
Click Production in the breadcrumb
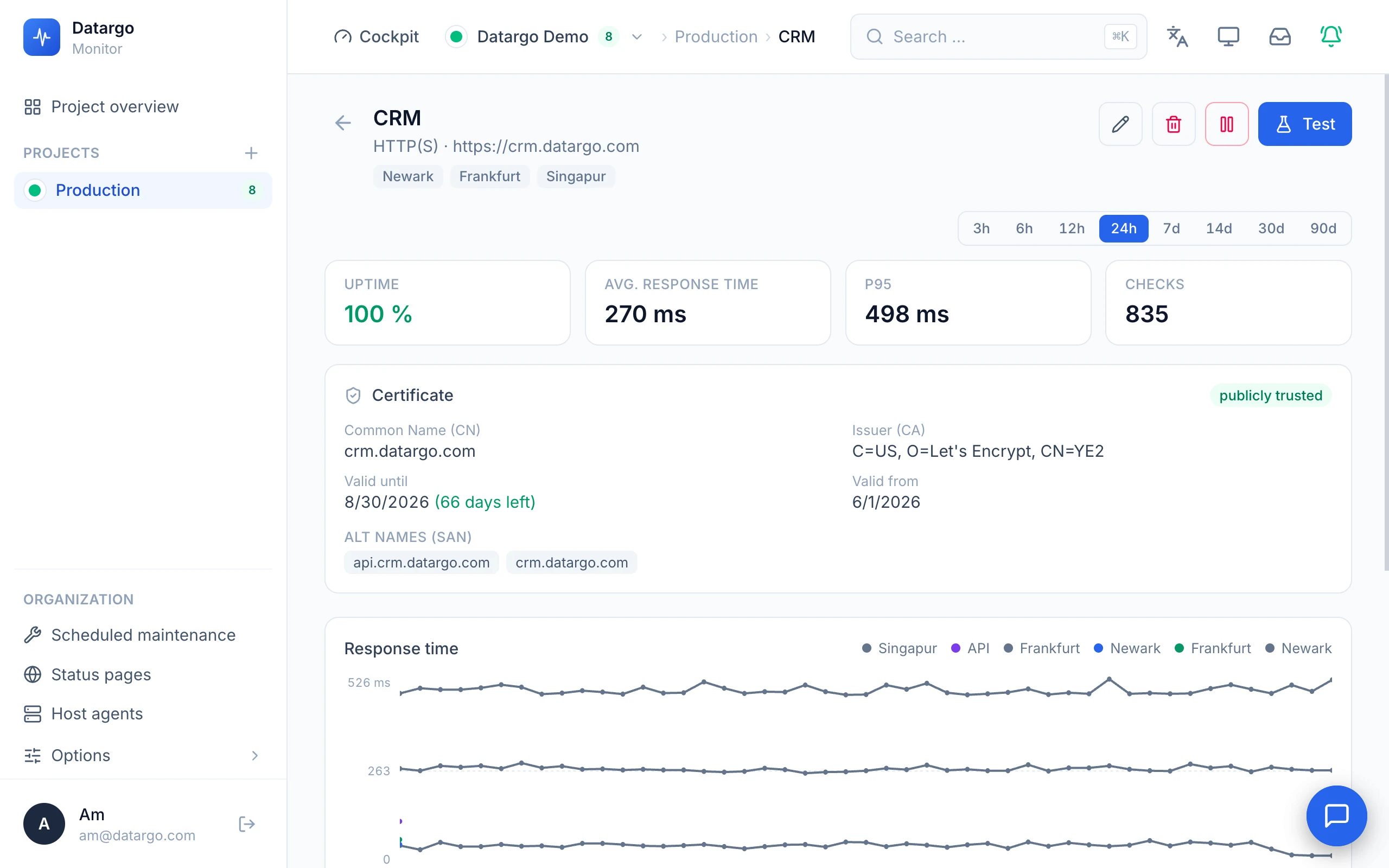click(x=716, y=37)
